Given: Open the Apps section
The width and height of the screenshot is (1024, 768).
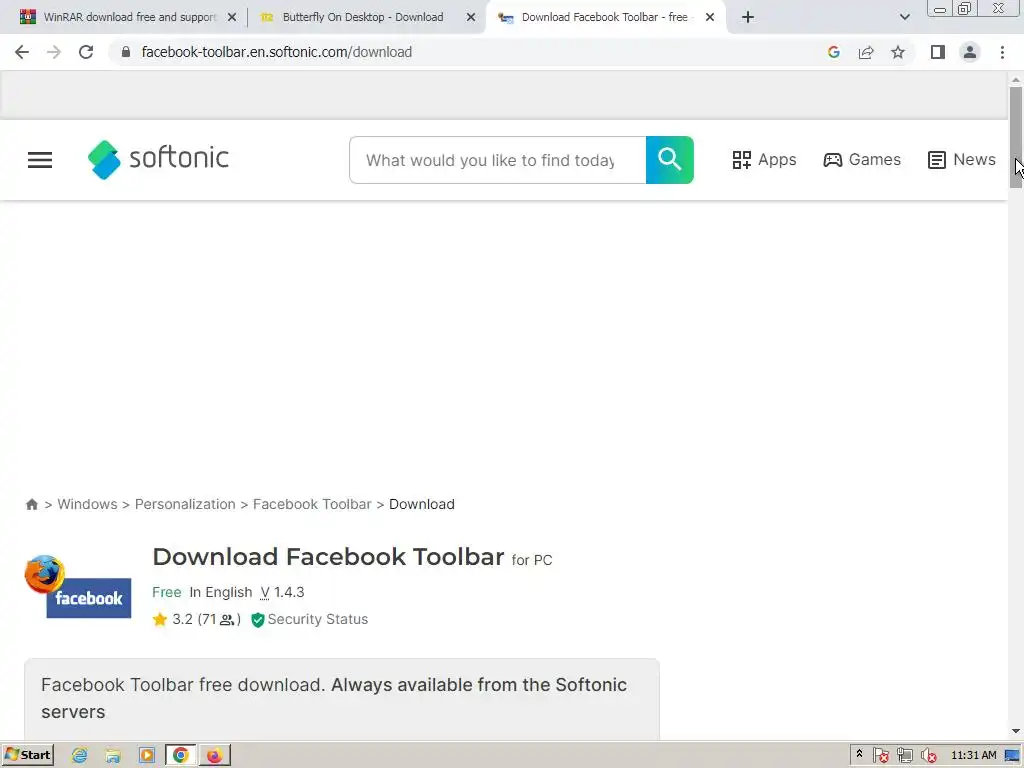Looking at the screenshot, I should tap(764, 160).
